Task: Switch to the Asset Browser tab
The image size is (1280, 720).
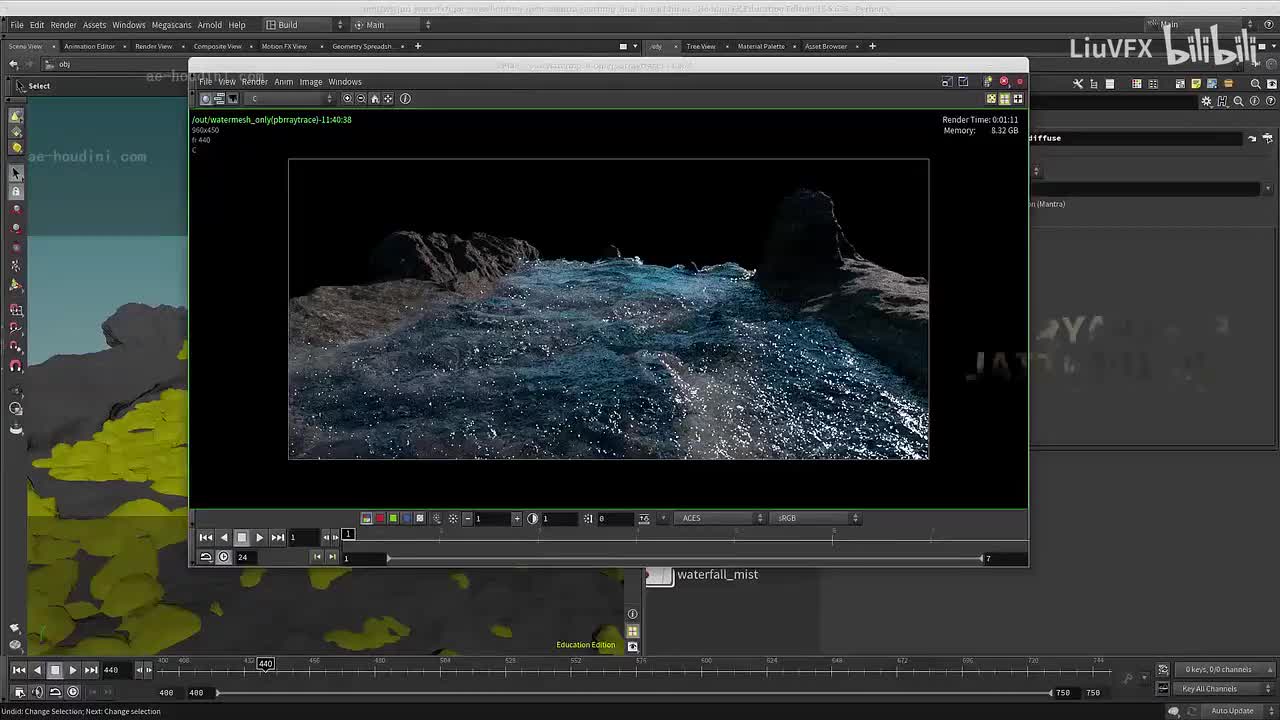Action: click(826, 46)
